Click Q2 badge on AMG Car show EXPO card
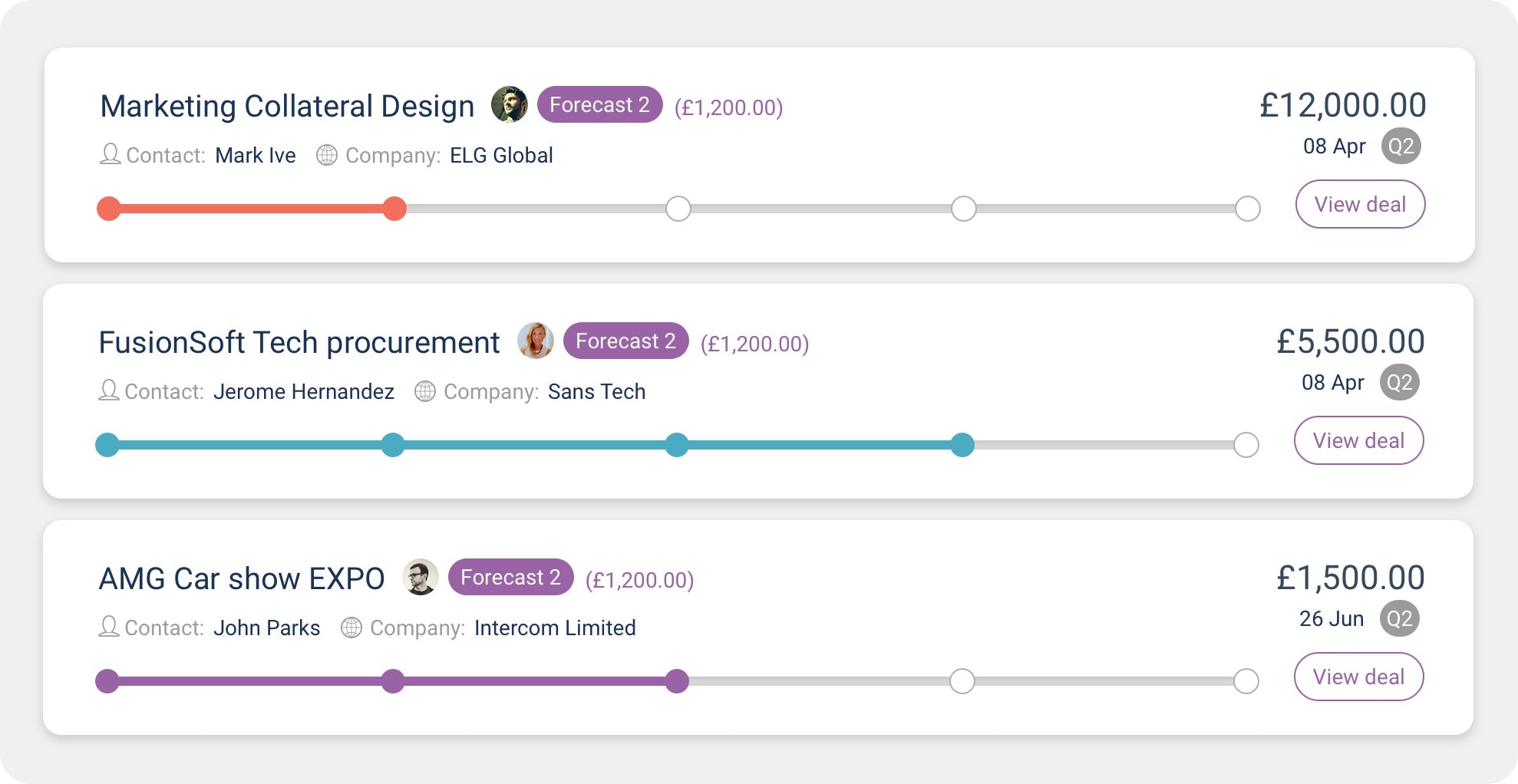1518x784 pixels. pos(1400,618)
